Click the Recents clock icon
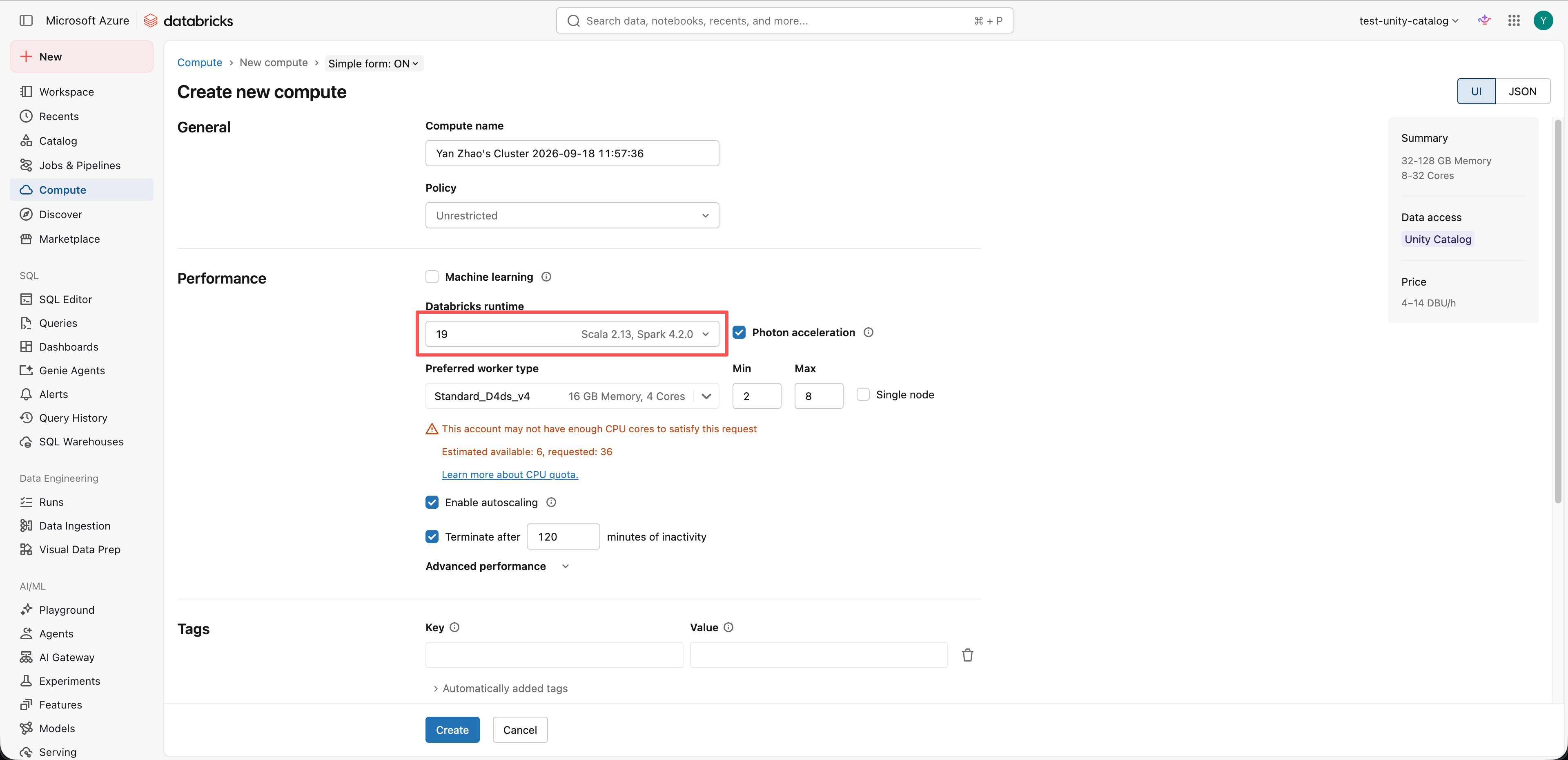This screenshot has height=760, width=1568. point(26,116)
